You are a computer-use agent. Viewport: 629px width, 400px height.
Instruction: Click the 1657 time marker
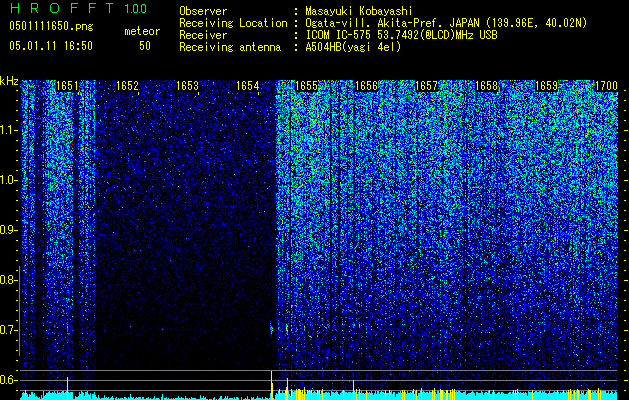(426, 86)
